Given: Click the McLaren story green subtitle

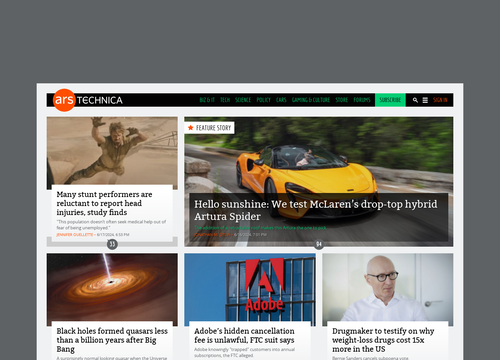Looking at the screenshot, I should pyautogui.click(x=260, y=228).
